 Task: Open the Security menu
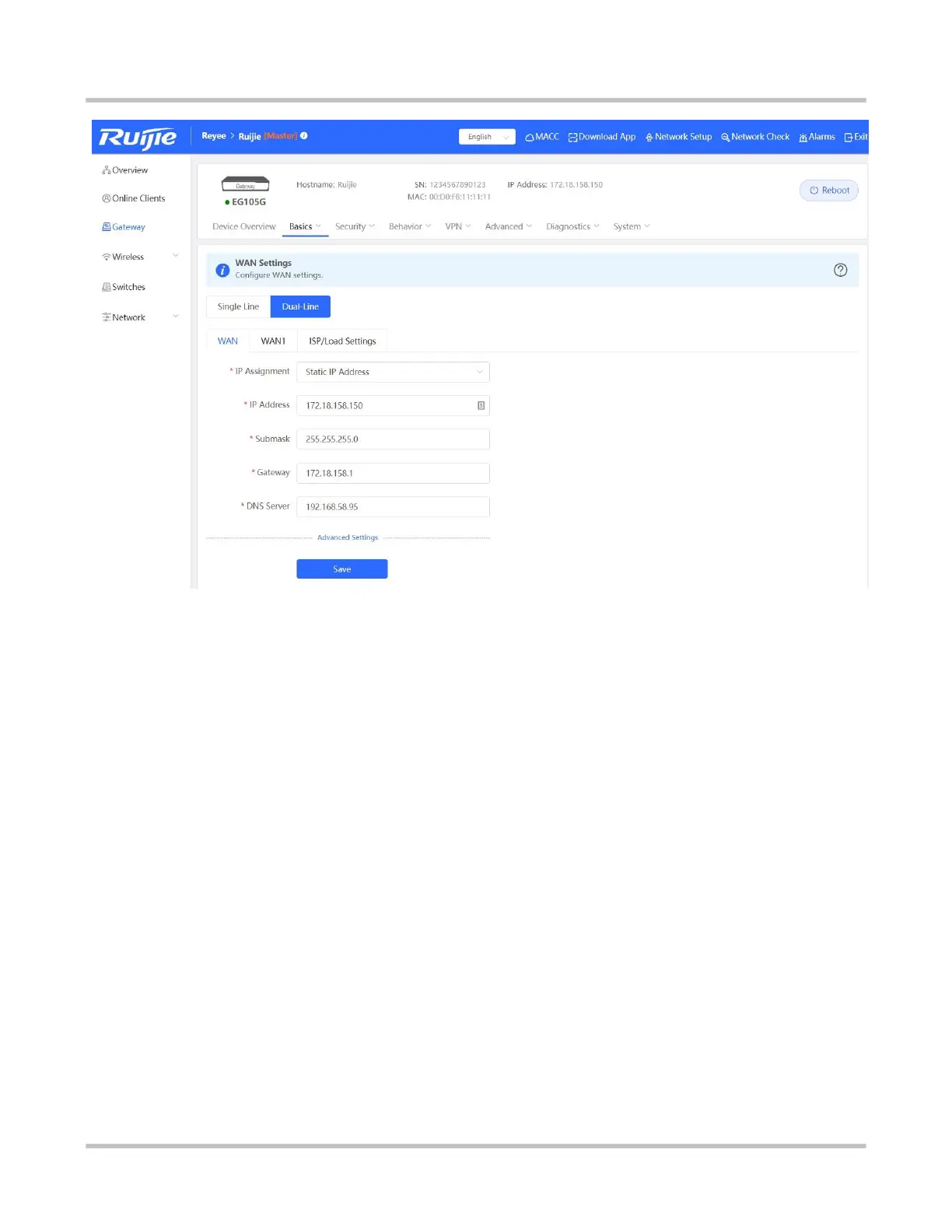355,226
